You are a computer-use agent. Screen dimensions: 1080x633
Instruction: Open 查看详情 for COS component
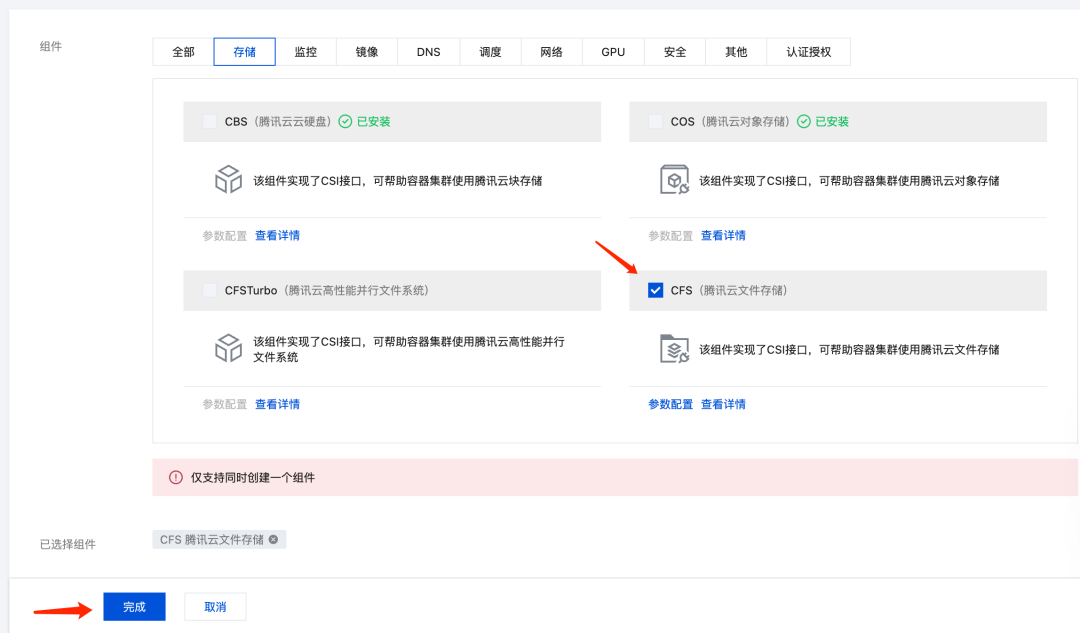click(x=723, y=236)
